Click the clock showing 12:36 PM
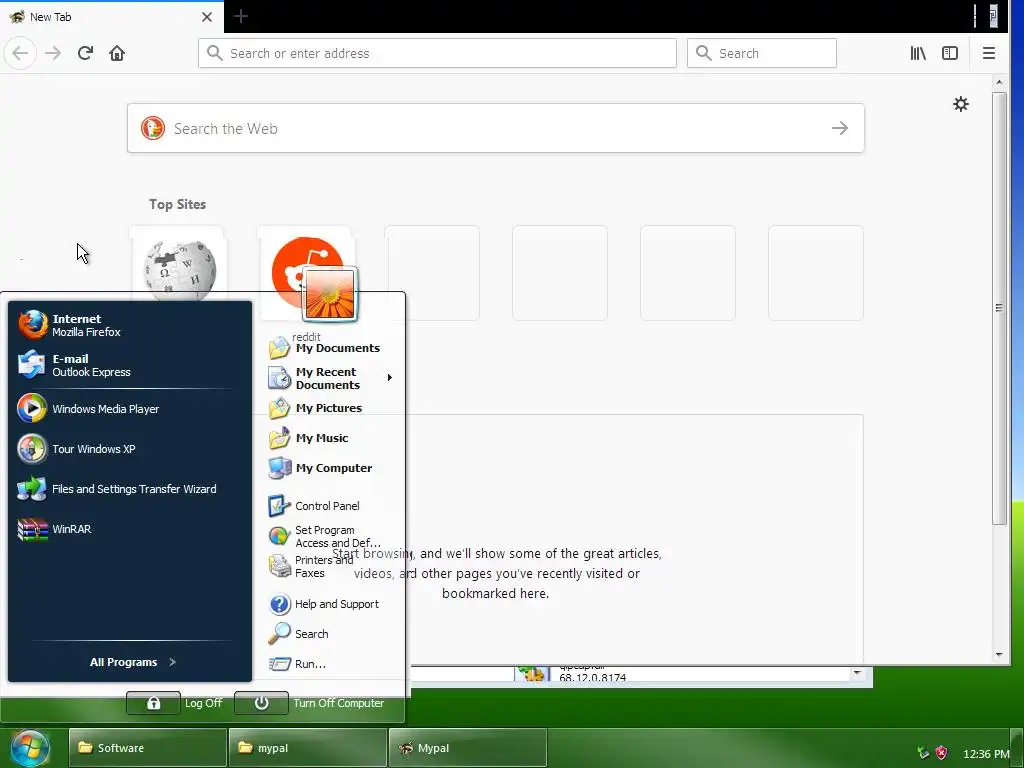This screenshot has height=768, width=1024. pyautogui.click(x=985, y=754)
